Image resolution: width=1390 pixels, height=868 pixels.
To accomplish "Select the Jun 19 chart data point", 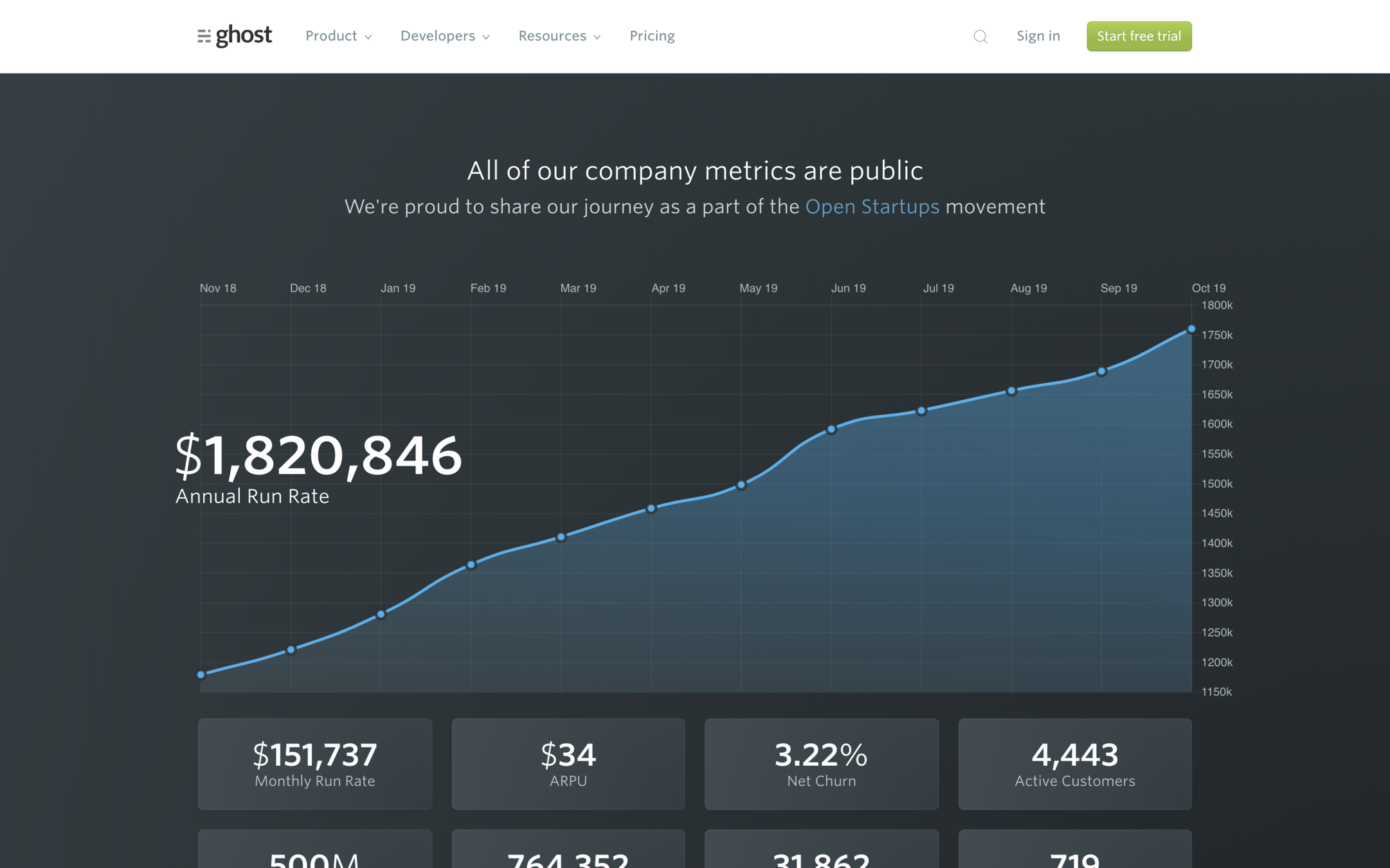I will click(831, 429).
